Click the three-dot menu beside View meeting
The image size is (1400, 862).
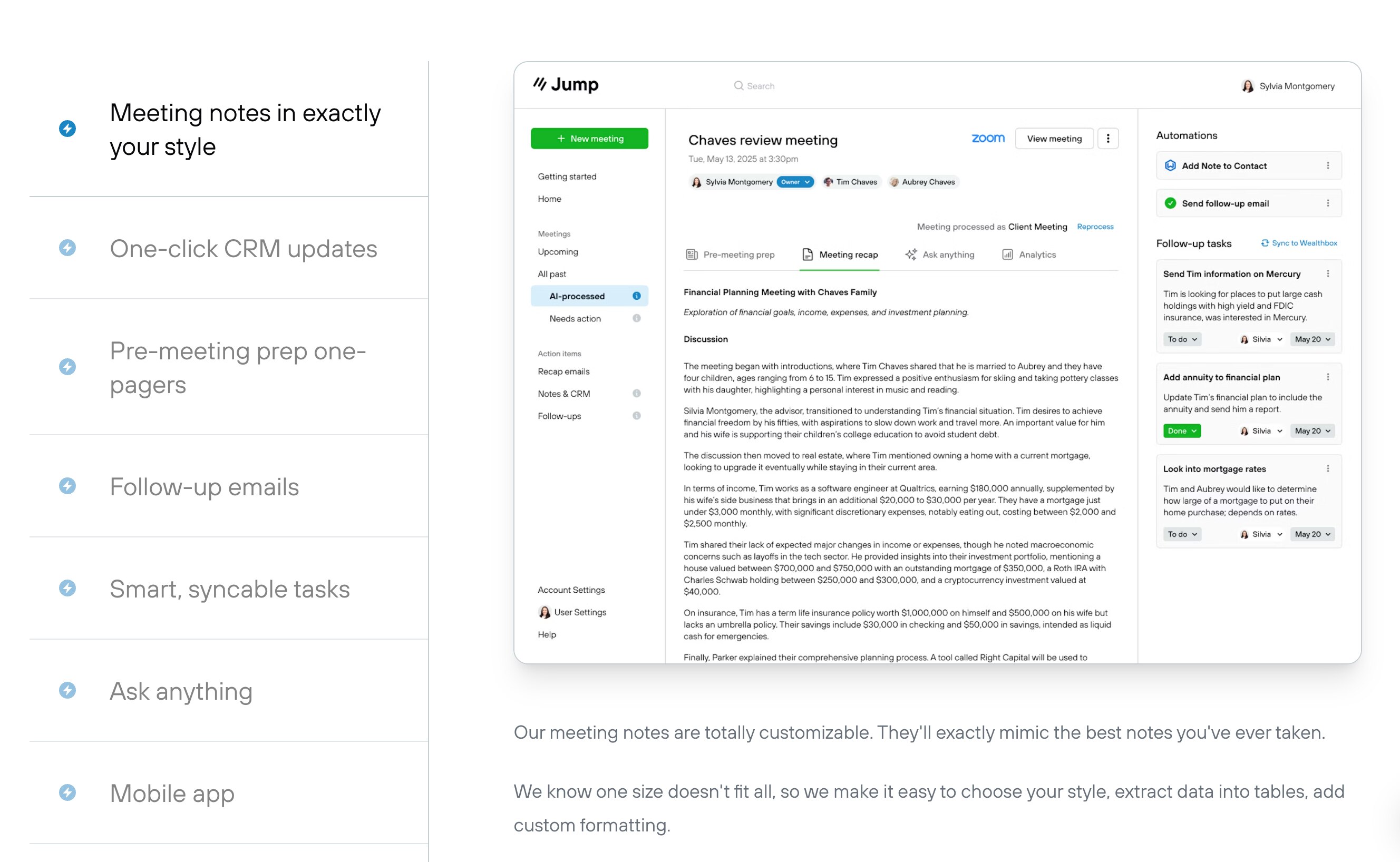tap(1107, 139)
